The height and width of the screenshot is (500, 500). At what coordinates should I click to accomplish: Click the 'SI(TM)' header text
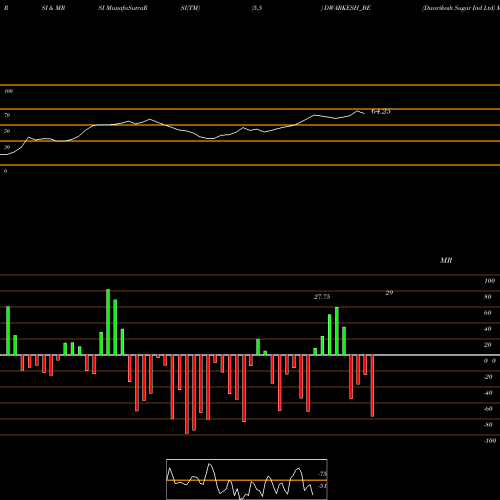coord(190,8)
